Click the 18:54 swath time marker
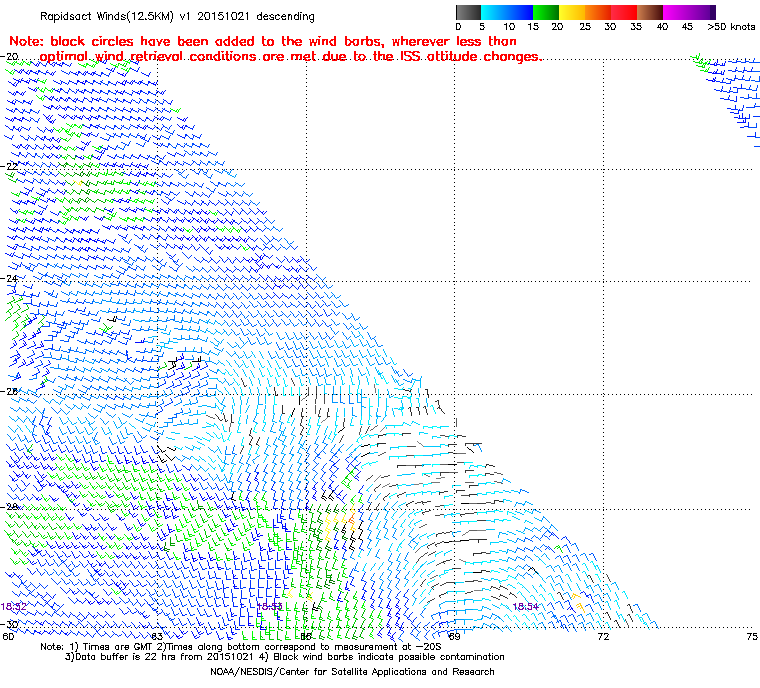The image size is (760, 688). click(x=525, y=607)
